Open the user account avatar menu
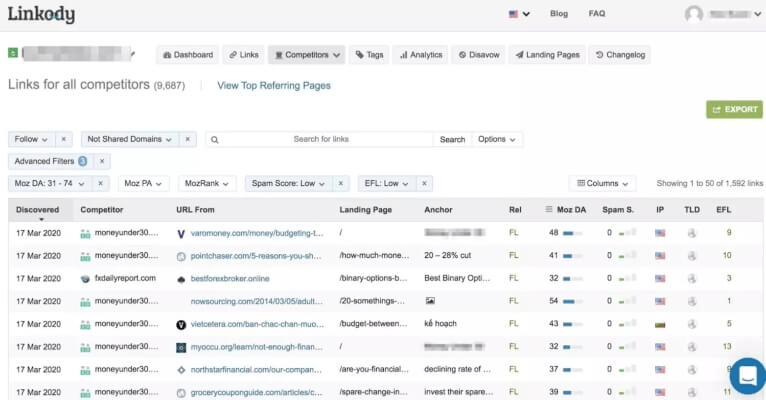This screenshot has width=766, height=400. click(x=723, y=14)
